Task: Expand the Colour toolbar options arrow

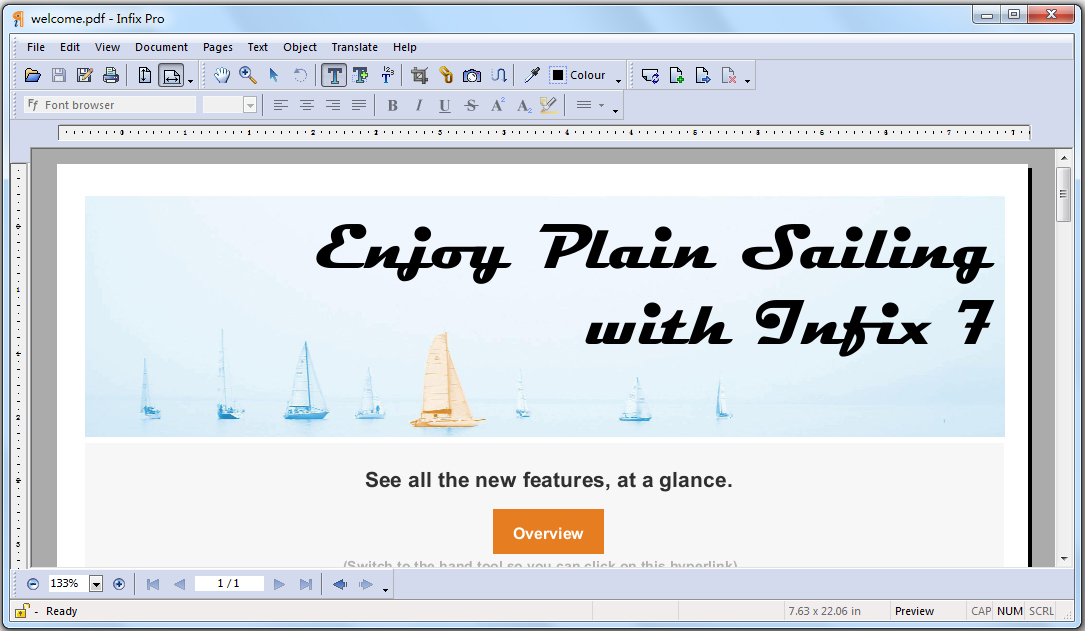Action: click(619, 82)
